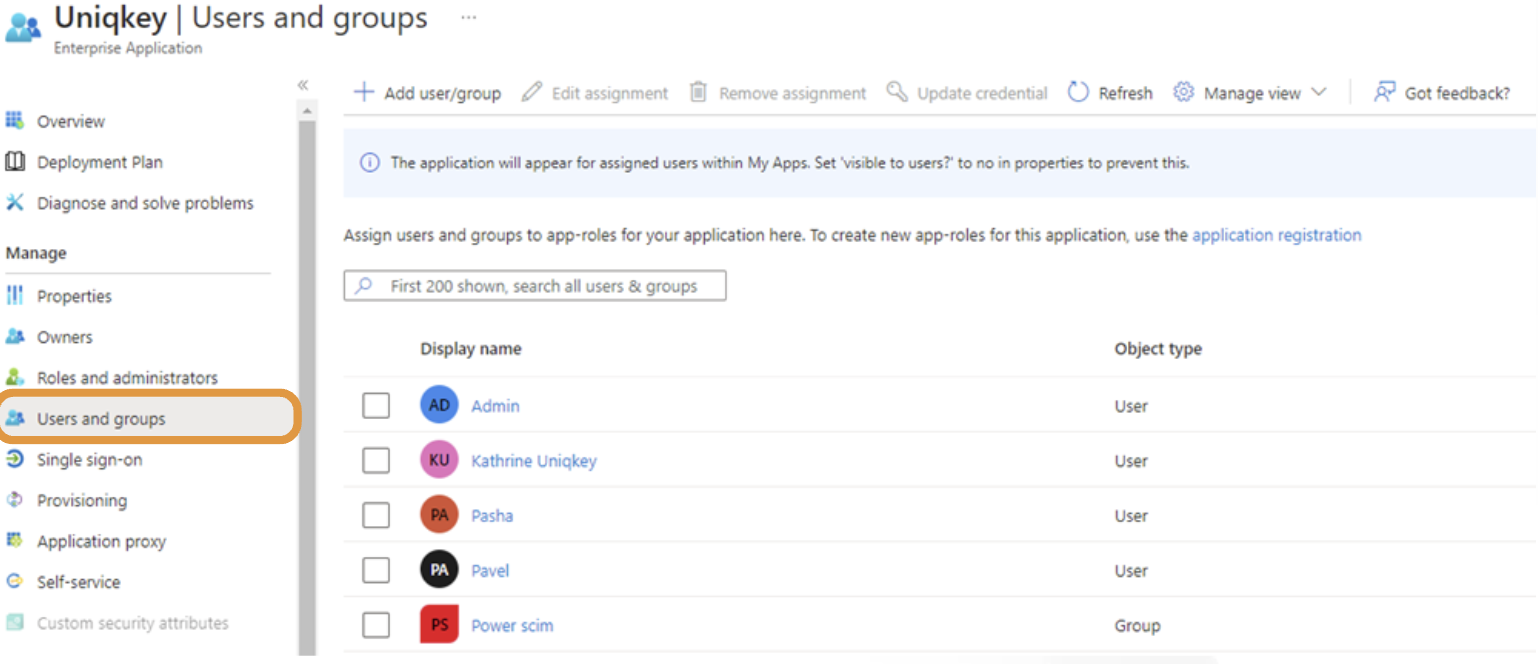Check the box for Admin user
This screenshot has height=664, width=1538.
point(376,405)
